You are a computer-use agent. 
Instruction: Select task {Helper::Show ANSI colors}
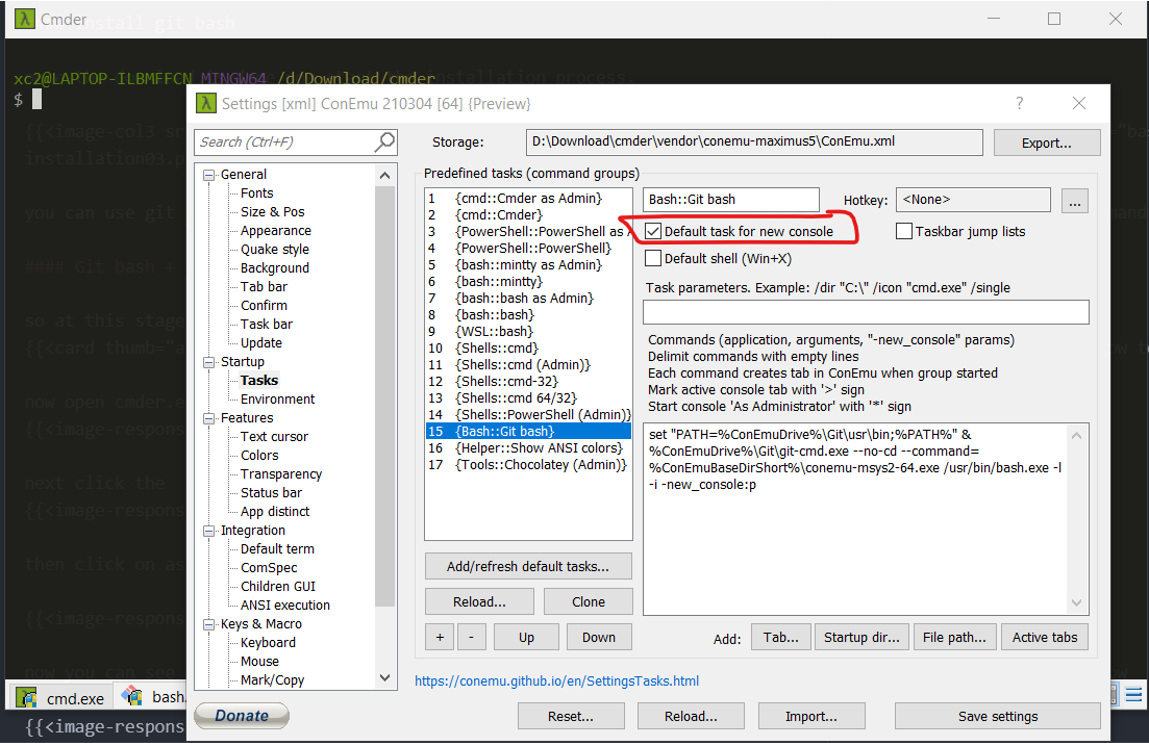pyautogui.click(x=528, y=448)
